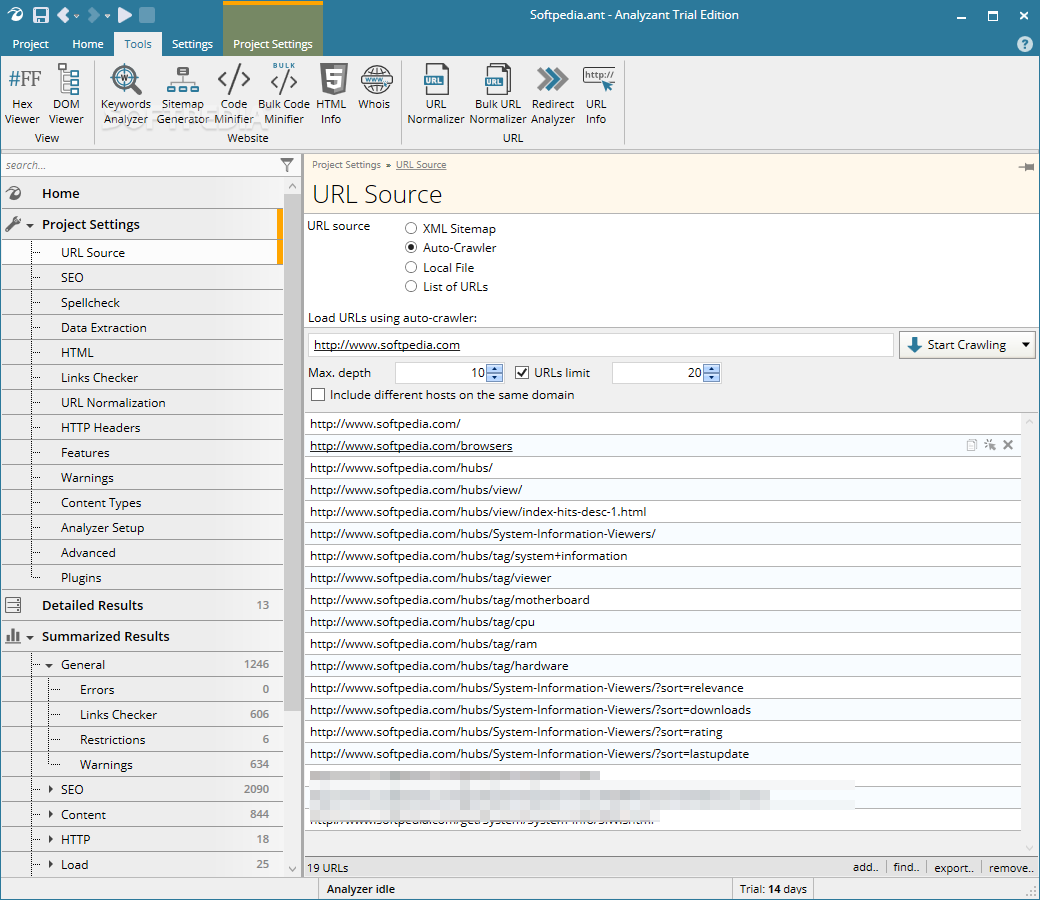Select the Local File radio option
This screenshot has width=1040, height=900.
(x=411, y=267)
